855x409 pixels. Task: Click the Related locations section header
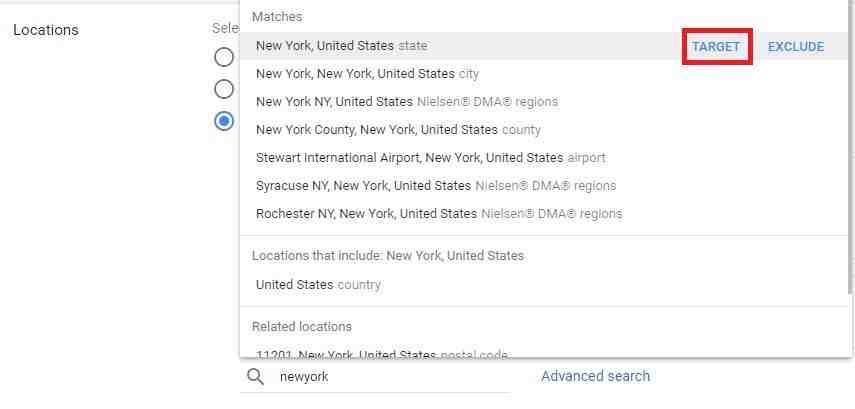point(302,327)
